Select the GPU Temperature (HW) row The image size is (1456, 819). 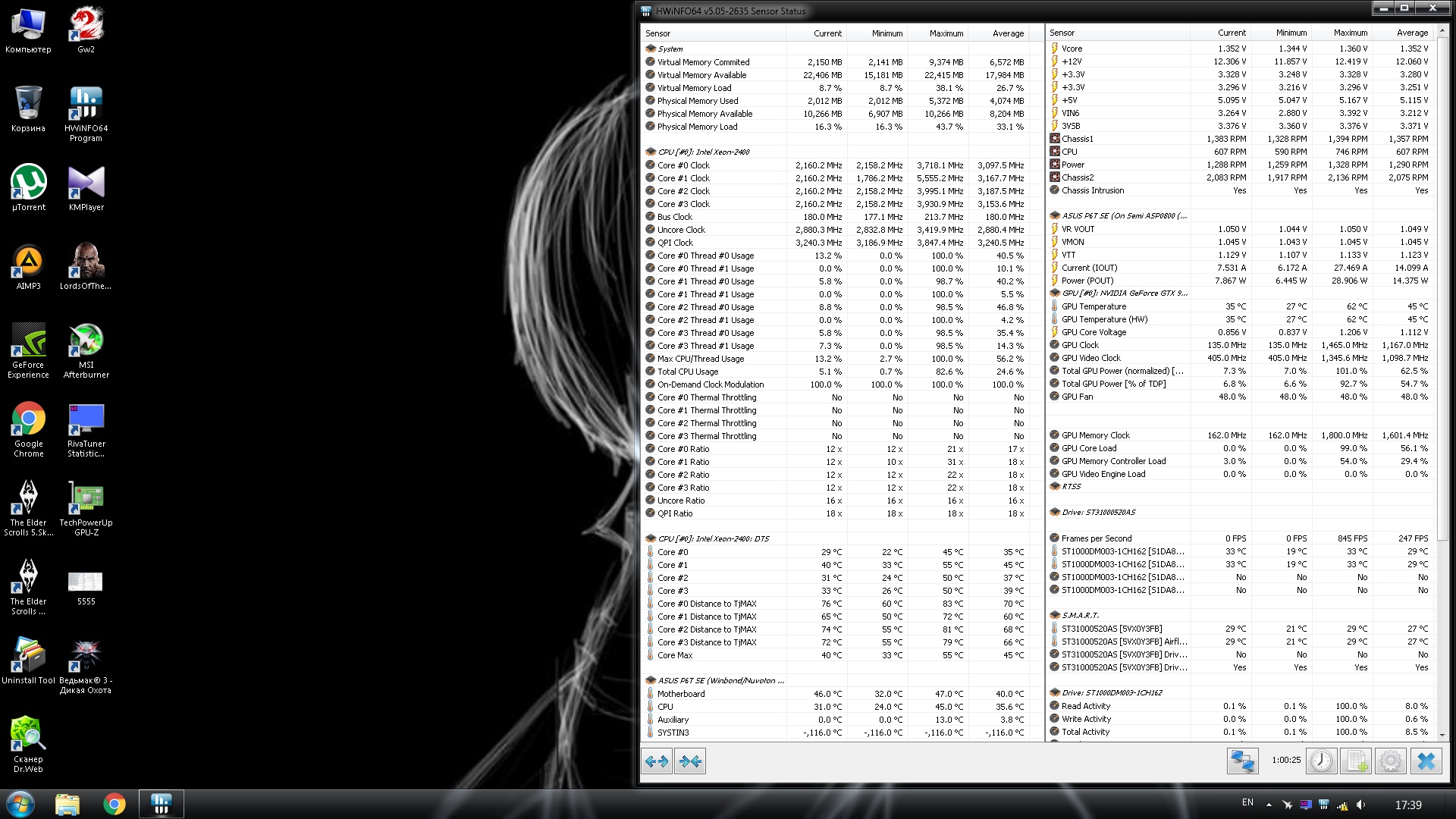(x=1240, y=318)
